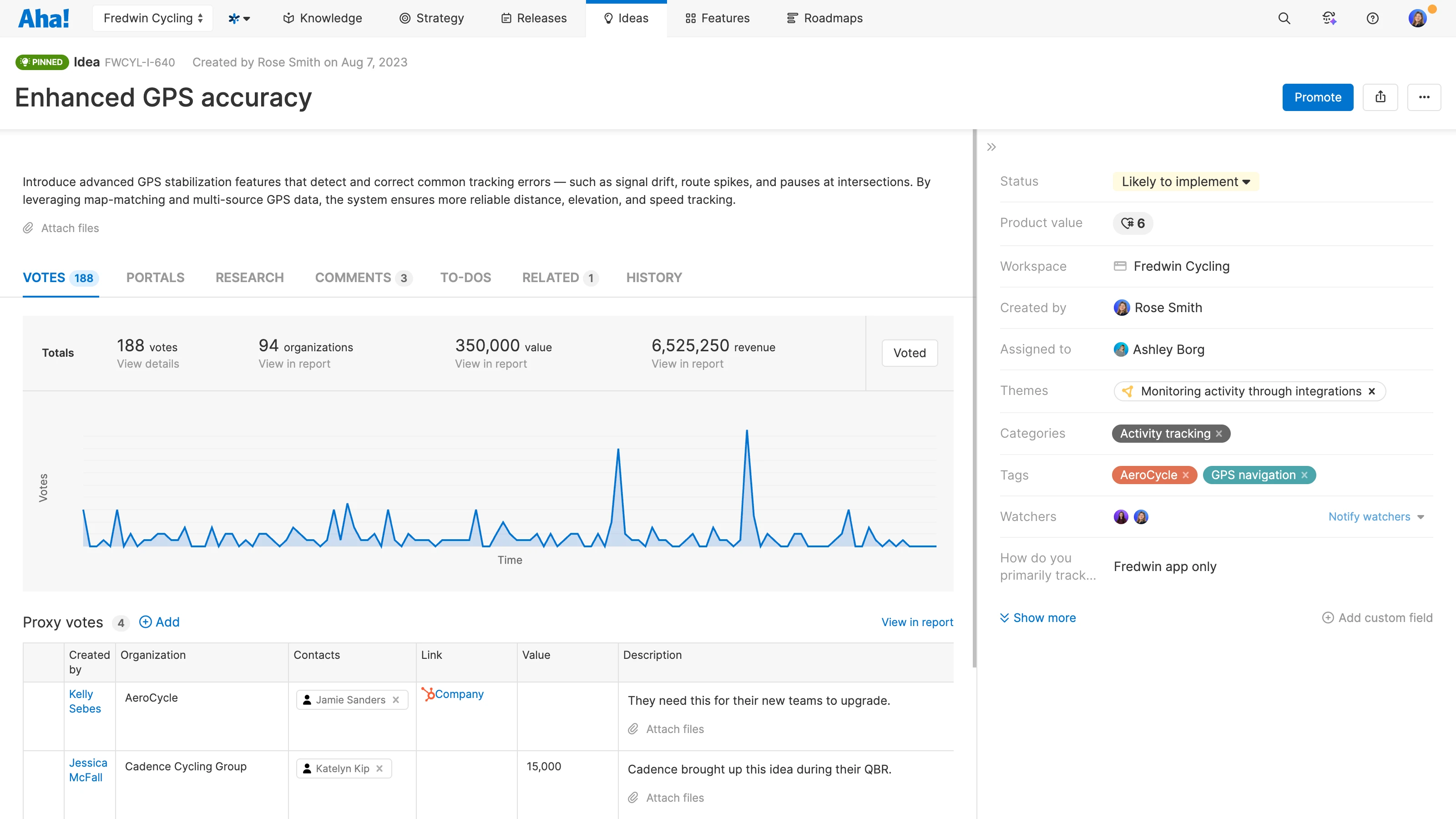1456x819 pixels.
Task: Open Jessica McFall creator link
Action: tap(88, 770)
